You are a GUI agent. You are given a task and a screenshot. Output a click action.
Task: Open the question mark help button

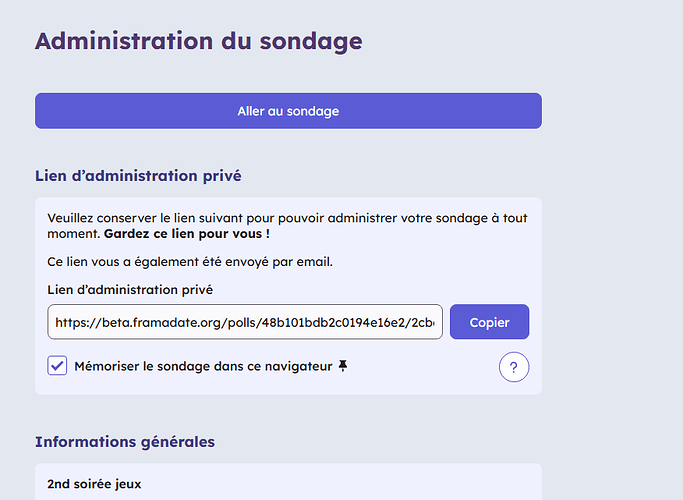pyautogui.click(x=514, y=367)
